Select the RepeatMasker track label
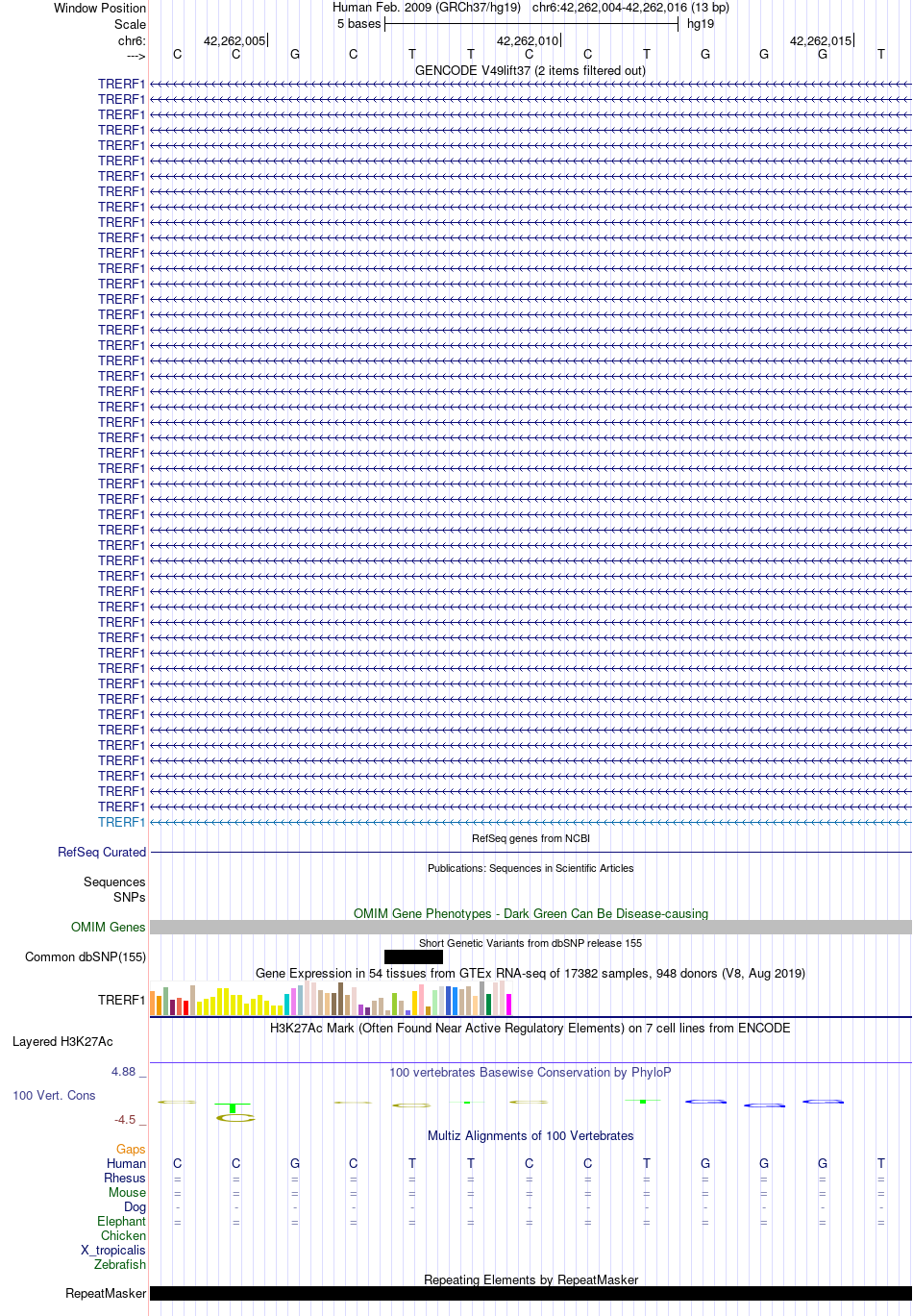Screen dimensions: 913x1316 [x=106, y=1293]
